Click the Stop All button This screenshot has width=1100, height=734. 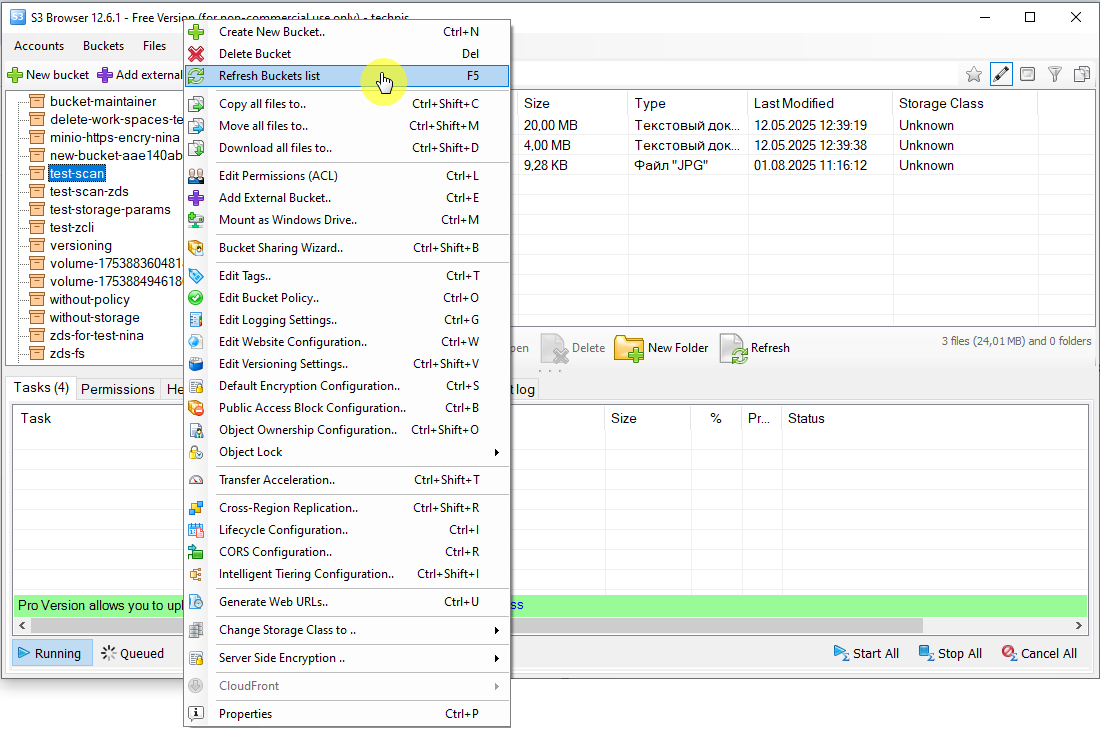coord(951,653)
